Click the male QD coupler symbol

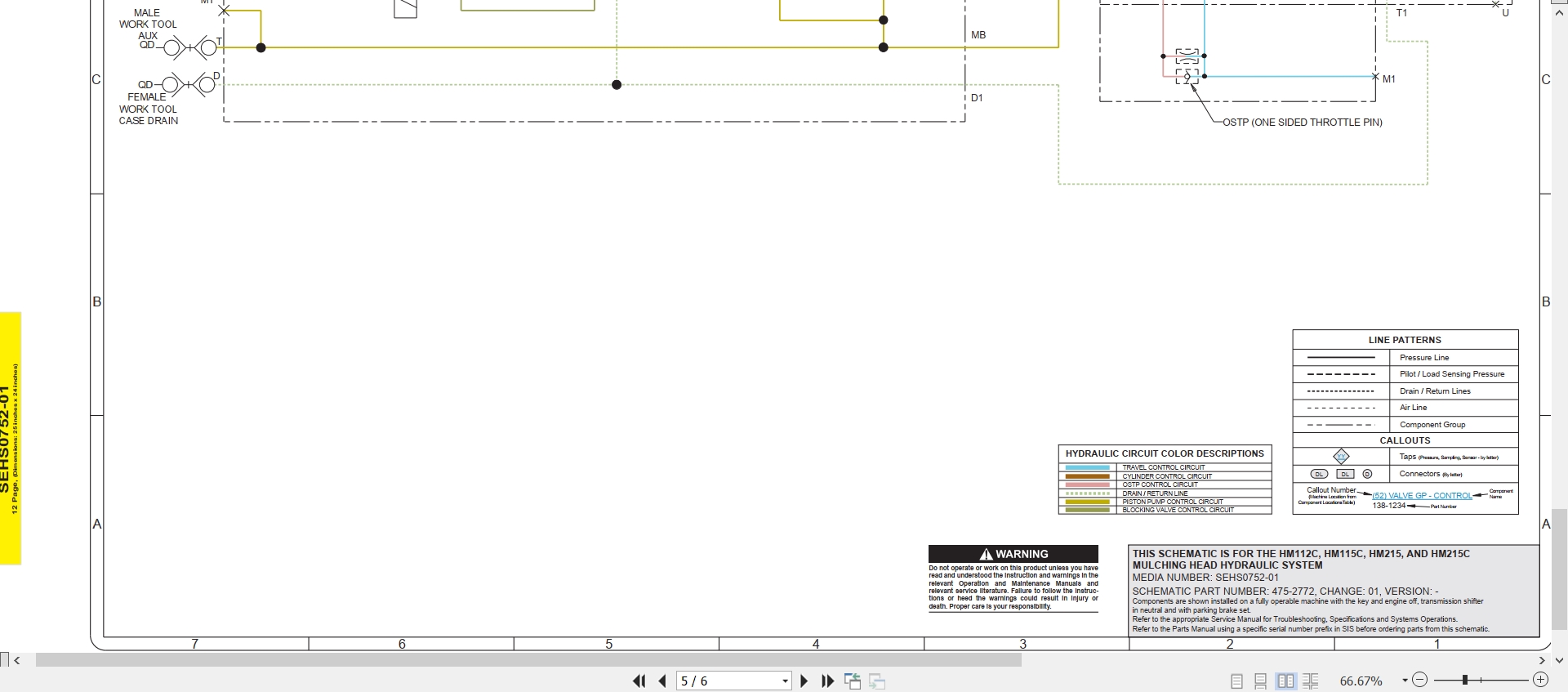tap(190, 48)
